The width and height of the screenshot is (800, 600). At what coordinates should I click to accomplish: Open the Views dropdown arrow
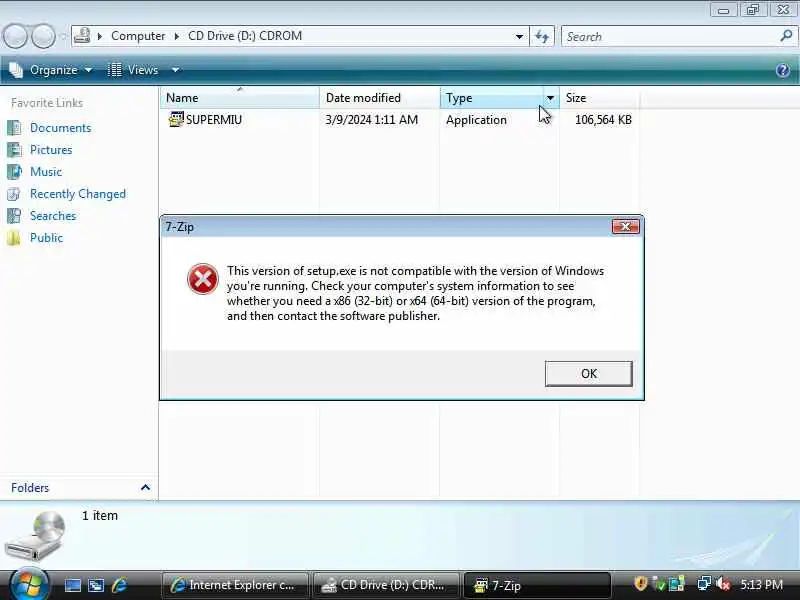175,70
